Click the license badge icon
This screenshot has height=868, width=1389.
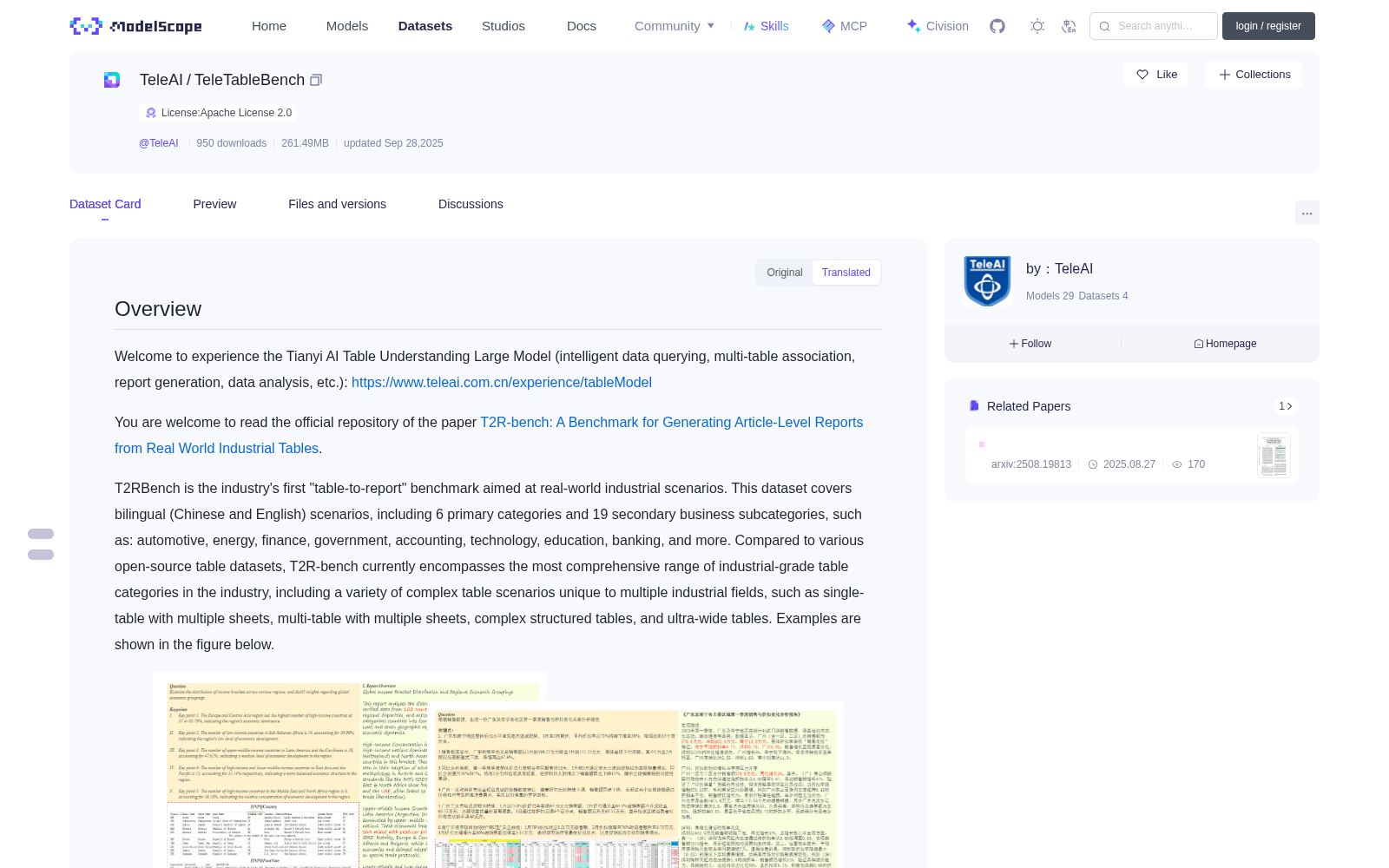point(151,113)
